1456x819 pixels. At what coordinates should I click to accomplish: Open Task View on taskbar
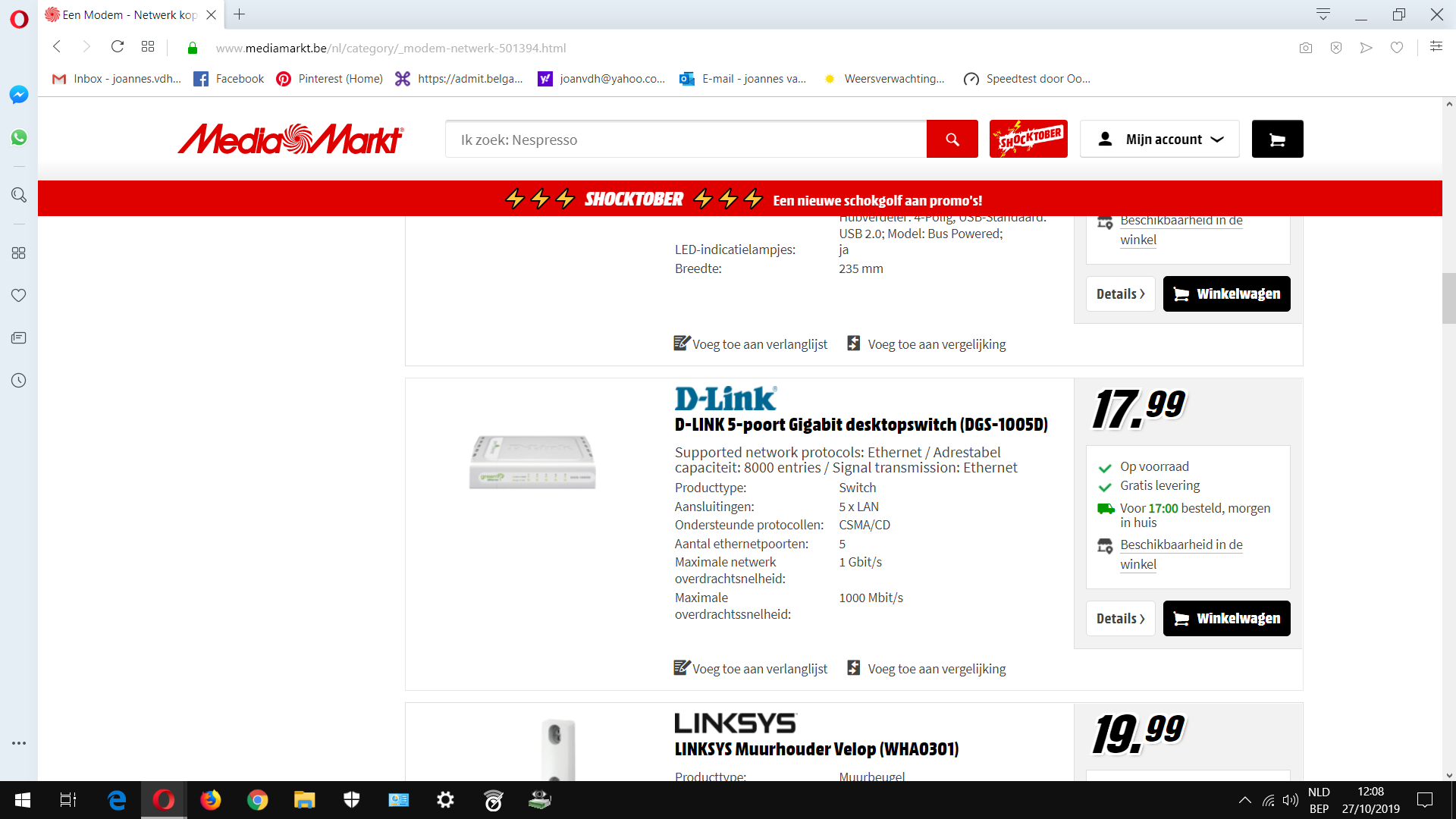coord(68,800)
